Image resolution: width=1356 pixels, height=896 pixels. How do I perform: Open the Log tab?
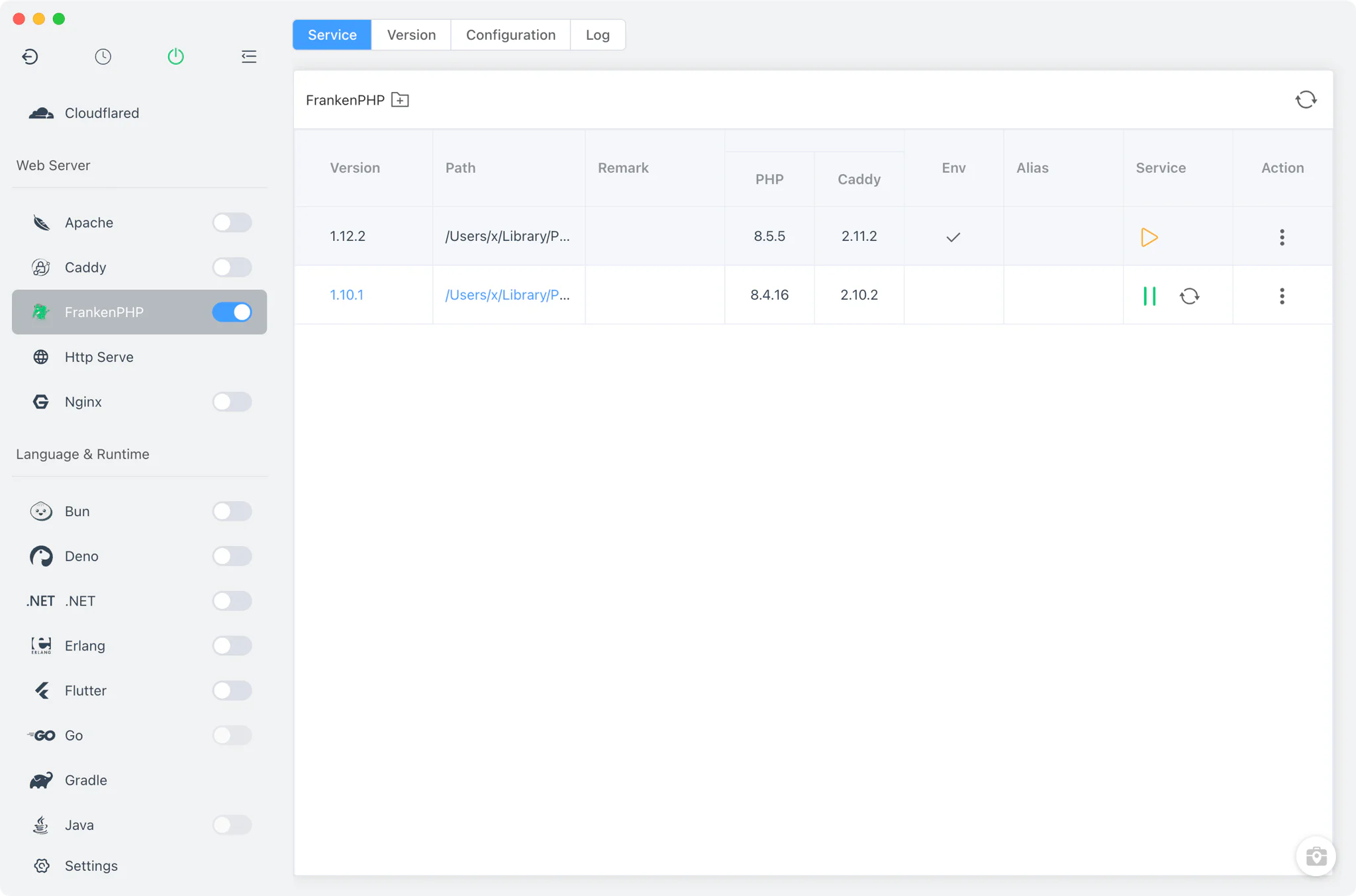[x=598, y=34]
